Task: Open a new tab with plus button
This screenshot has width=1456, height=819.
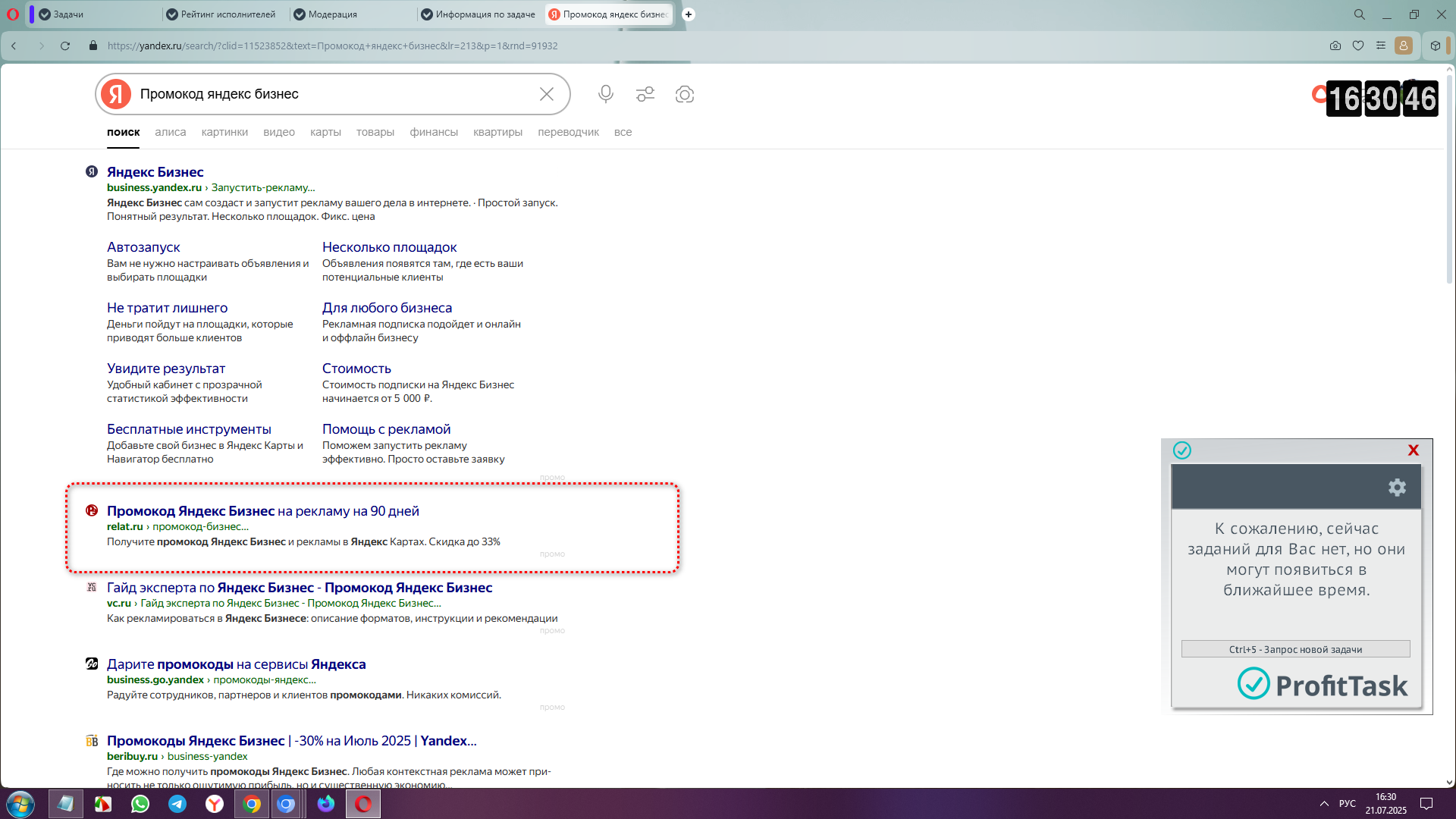Action: pos(689,14)
